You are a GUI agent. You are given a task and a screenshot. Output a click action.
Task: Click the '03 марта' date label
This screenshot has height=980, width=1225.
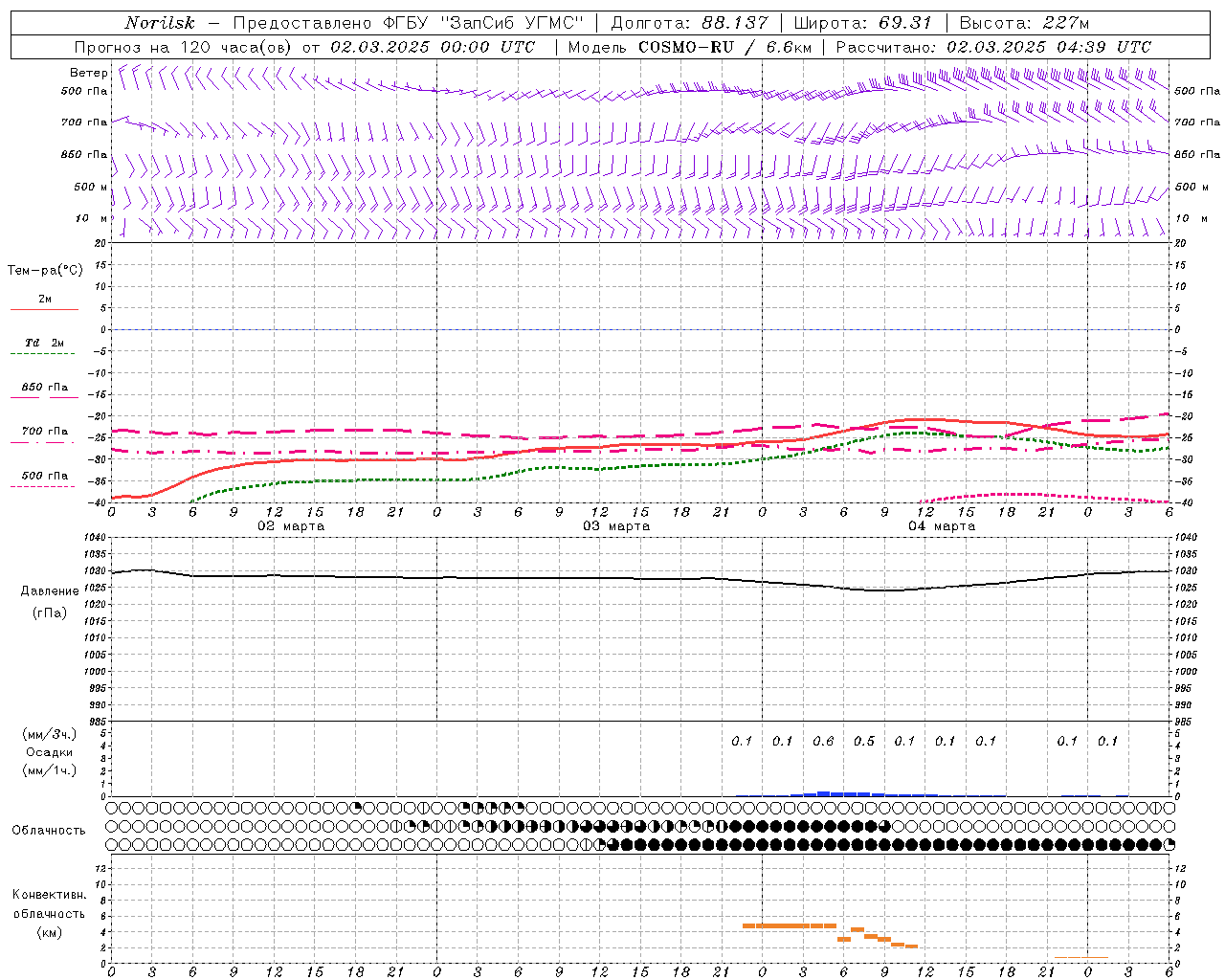(x=616, y=526)
